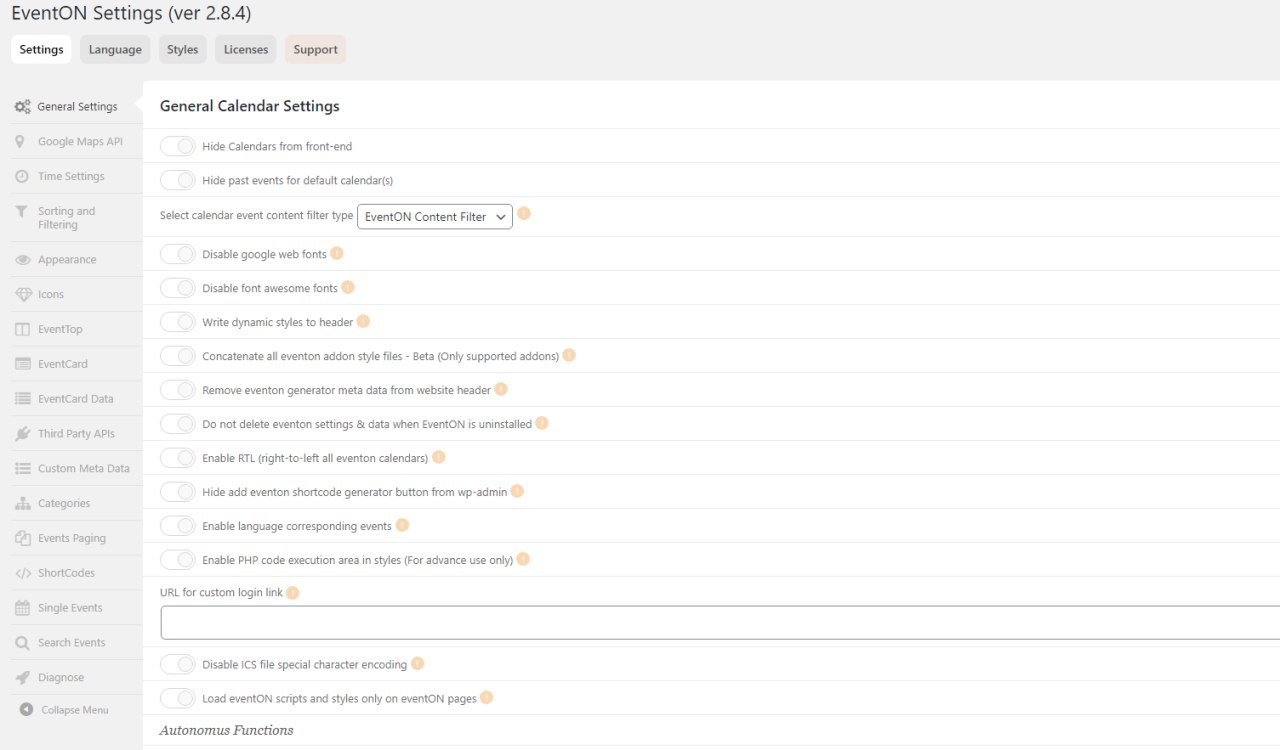Image resolution: width=1280 pixels, height=750 pixels.
Task: Click the EventCard Data rows icon
Action: (22, 399)
